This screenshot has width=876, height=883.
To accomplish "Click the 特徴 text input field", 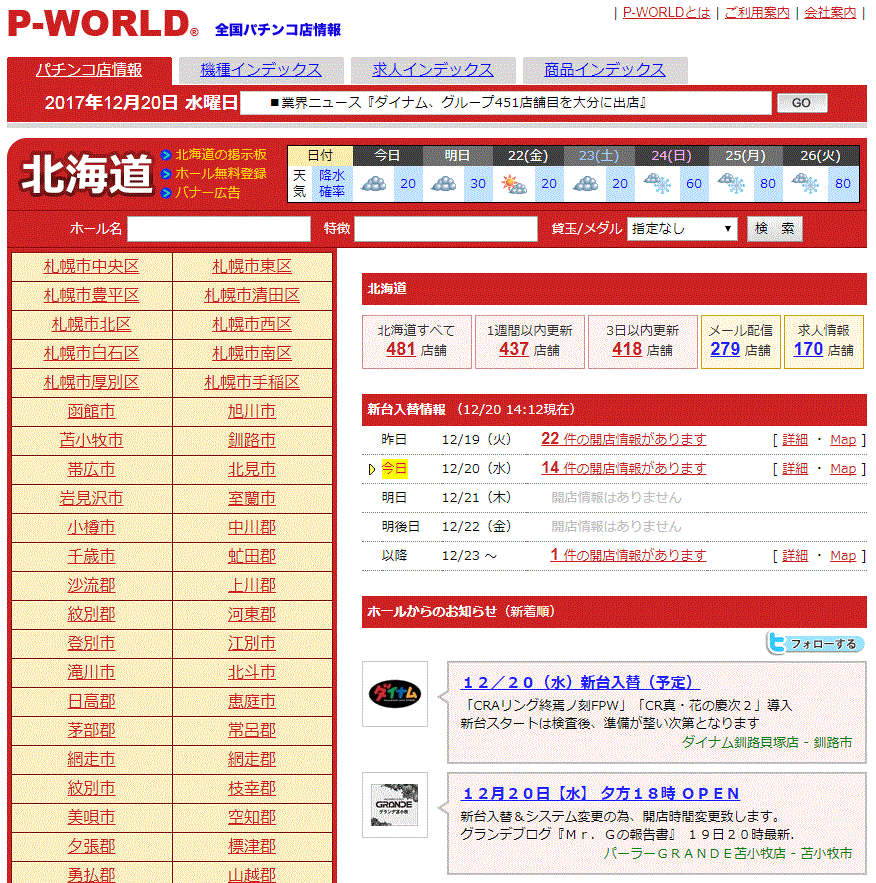I will click(x=445, y=229).
